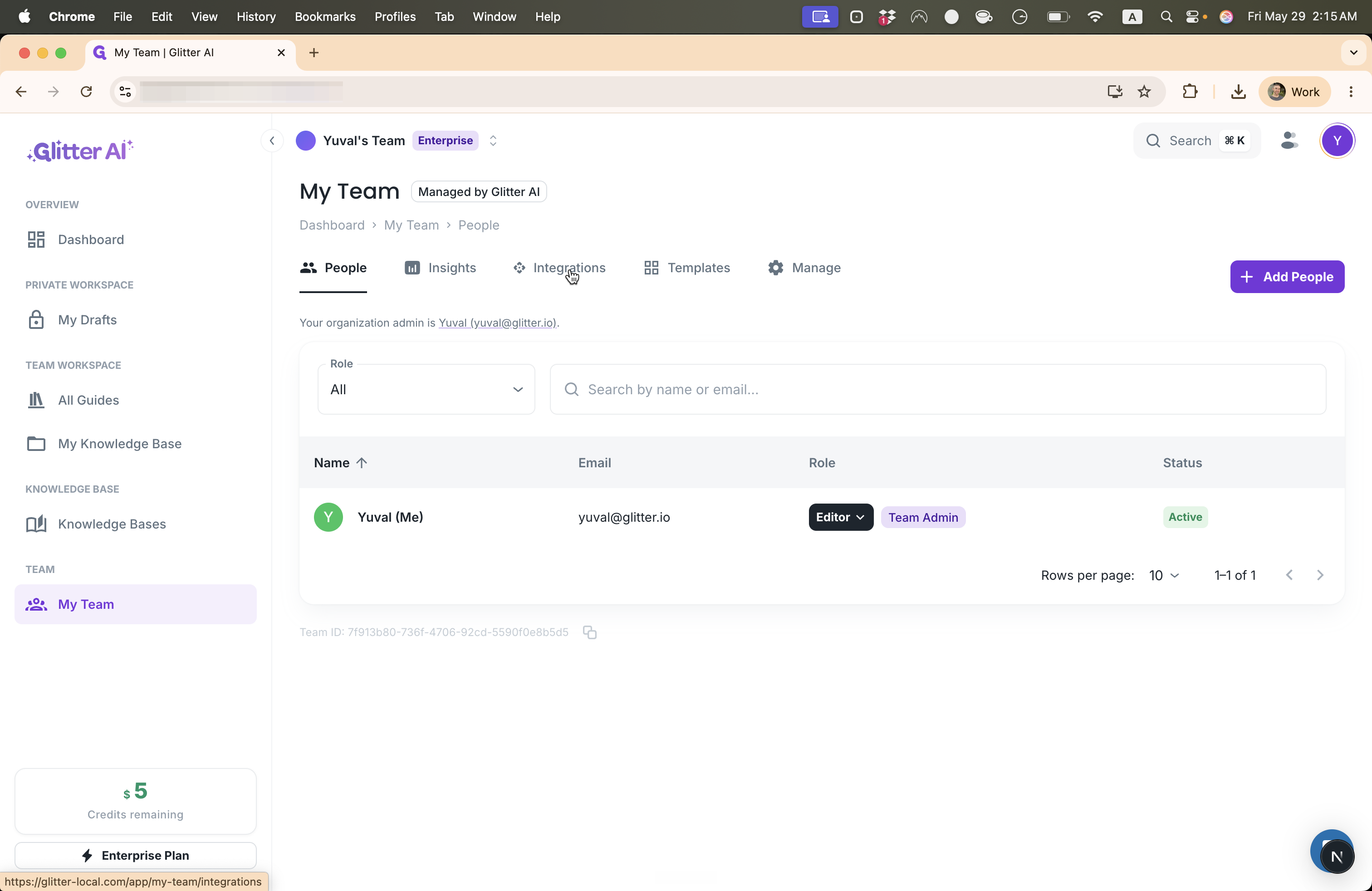The image size is (1372, 891).
Task: Switch to the Insights tab
Action: tap(441, 268)
